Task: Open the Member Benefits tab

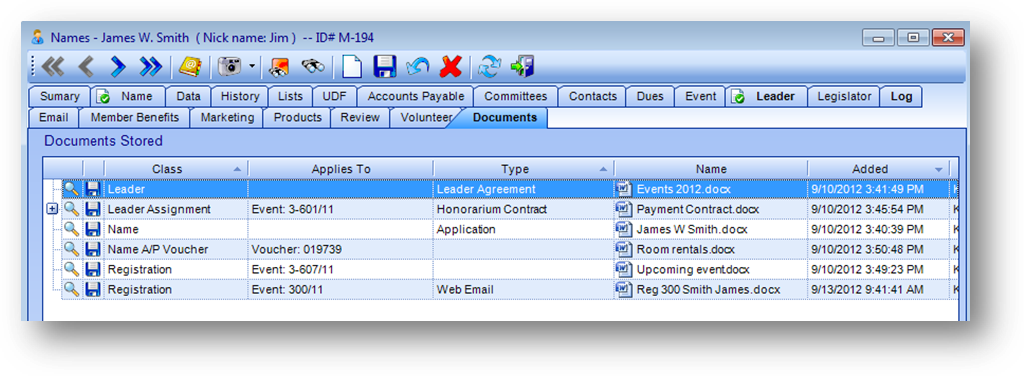Action: coord(135,118)
